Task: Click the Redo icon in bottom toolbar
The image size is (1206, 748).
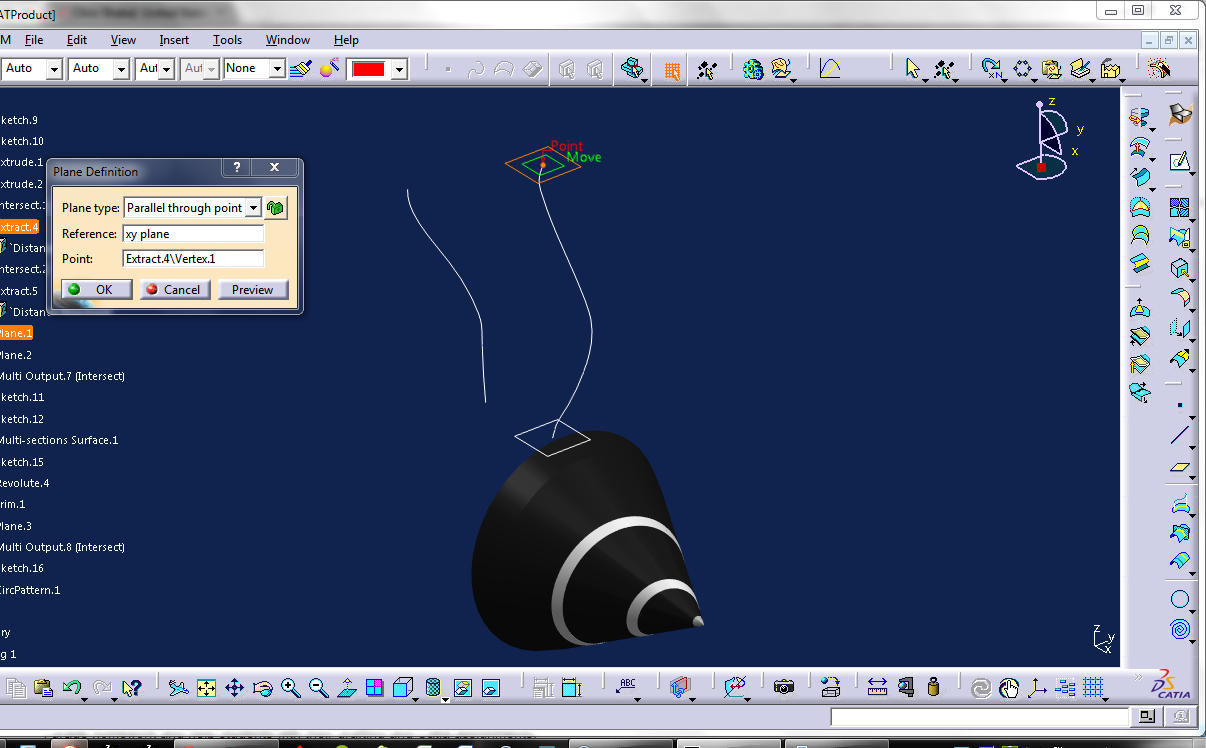Action: tap(101, 687)
